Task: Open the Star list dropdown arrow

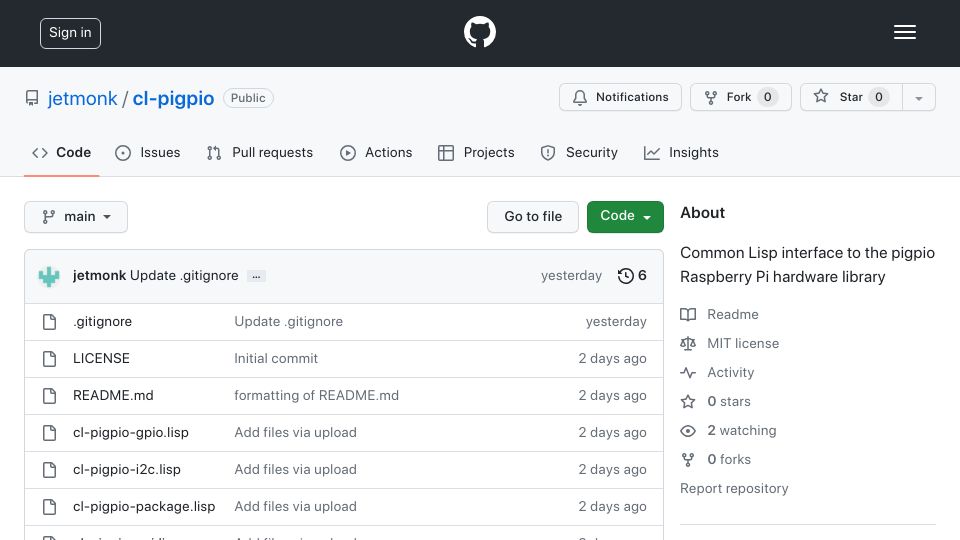Action: 918,97
